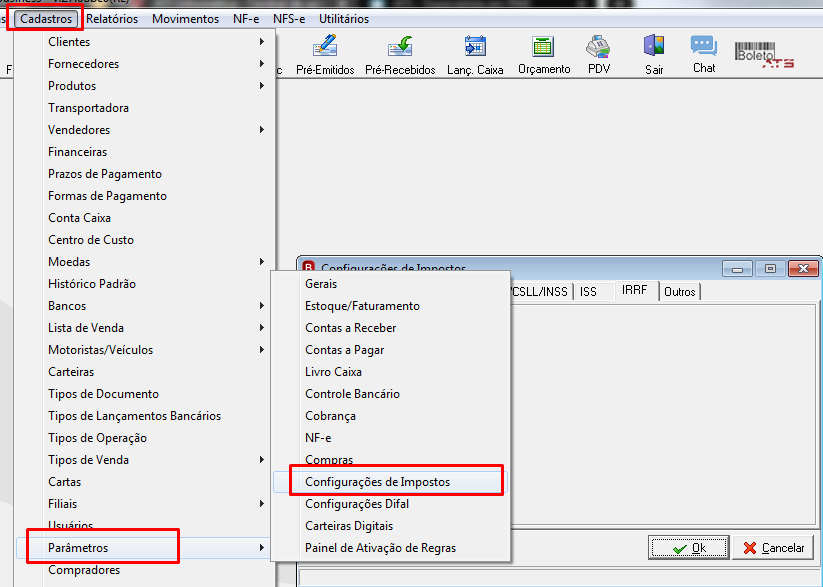Expand the Motoristas/Veículos submenu
Viewport: 823px width, 587px height.
click(x=145, y=350)
